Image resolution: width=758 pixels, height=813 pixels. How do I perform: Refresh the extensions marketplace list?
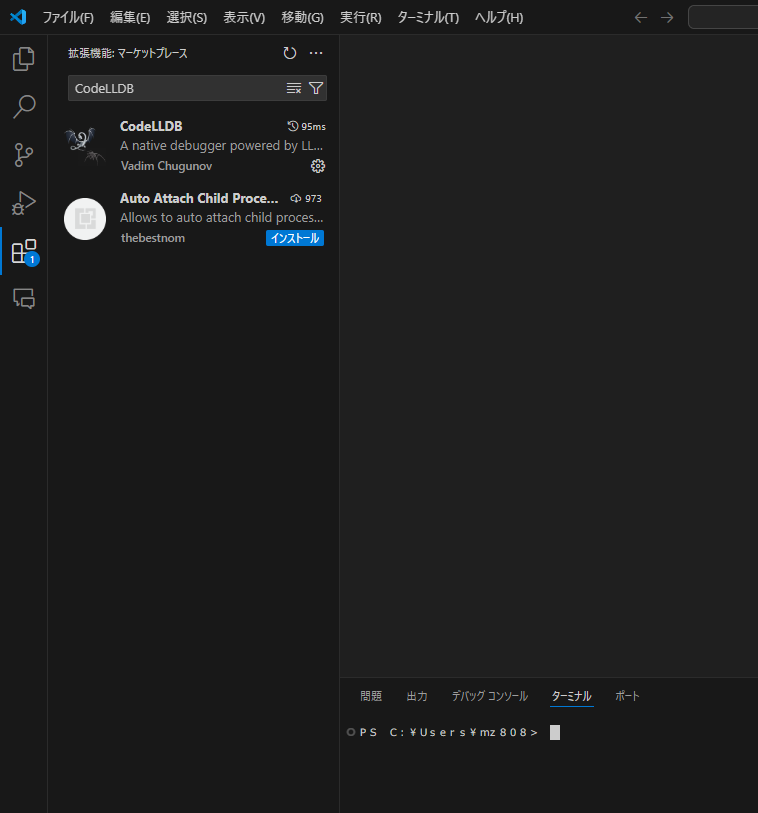pos(290,53)
